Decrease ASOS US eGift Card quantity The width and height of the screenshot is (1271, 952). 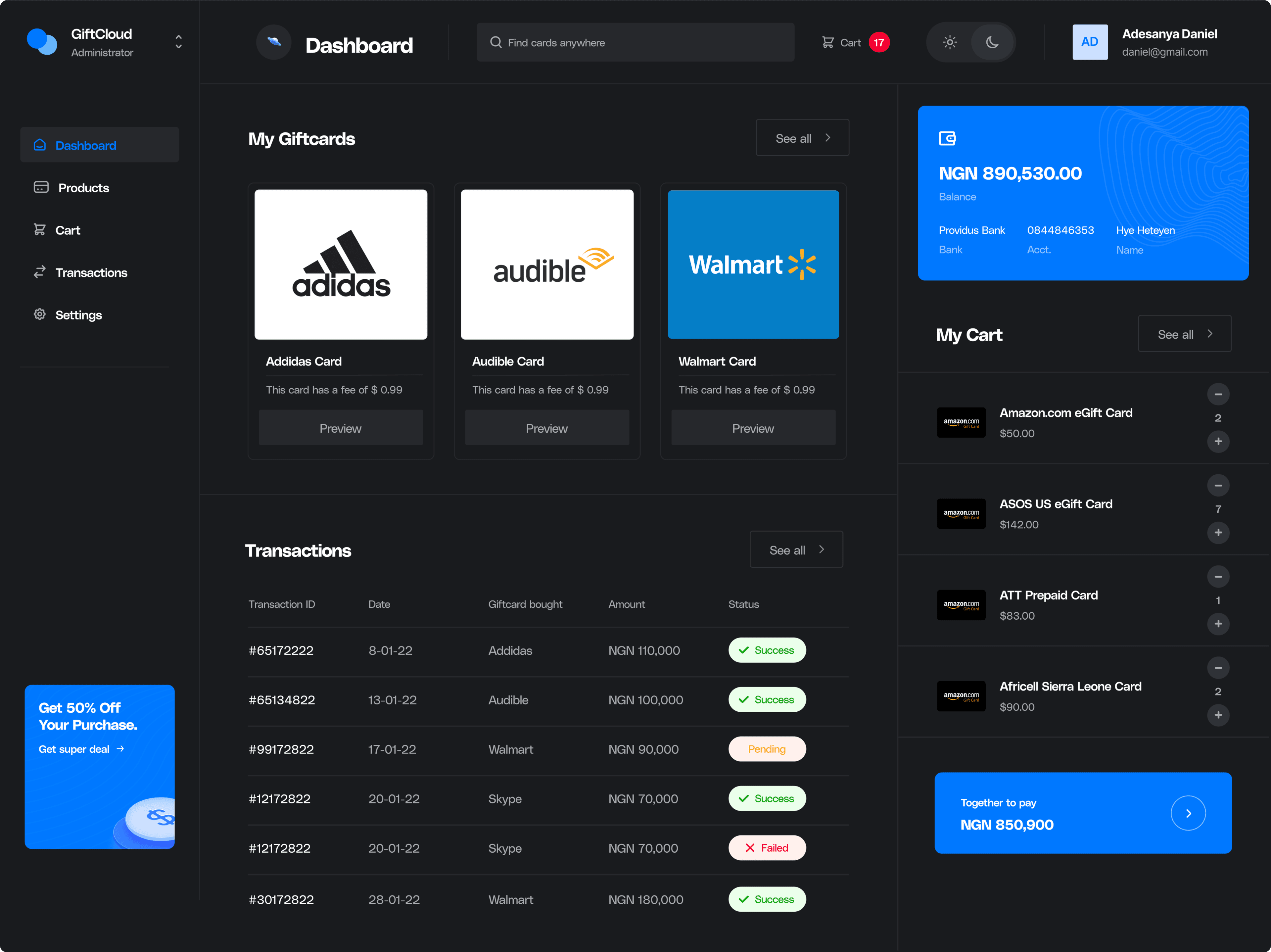coord(1218,486)
